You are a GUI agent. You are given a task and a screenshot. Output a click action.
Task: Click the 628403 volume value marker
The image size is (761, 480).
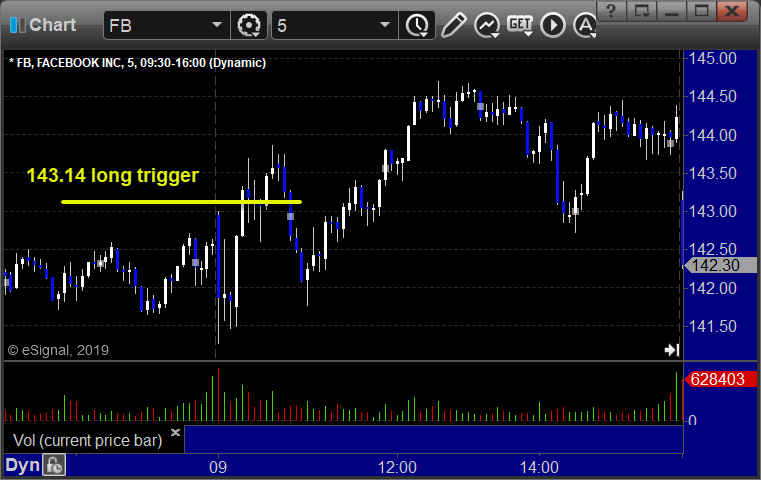[720, 379]
